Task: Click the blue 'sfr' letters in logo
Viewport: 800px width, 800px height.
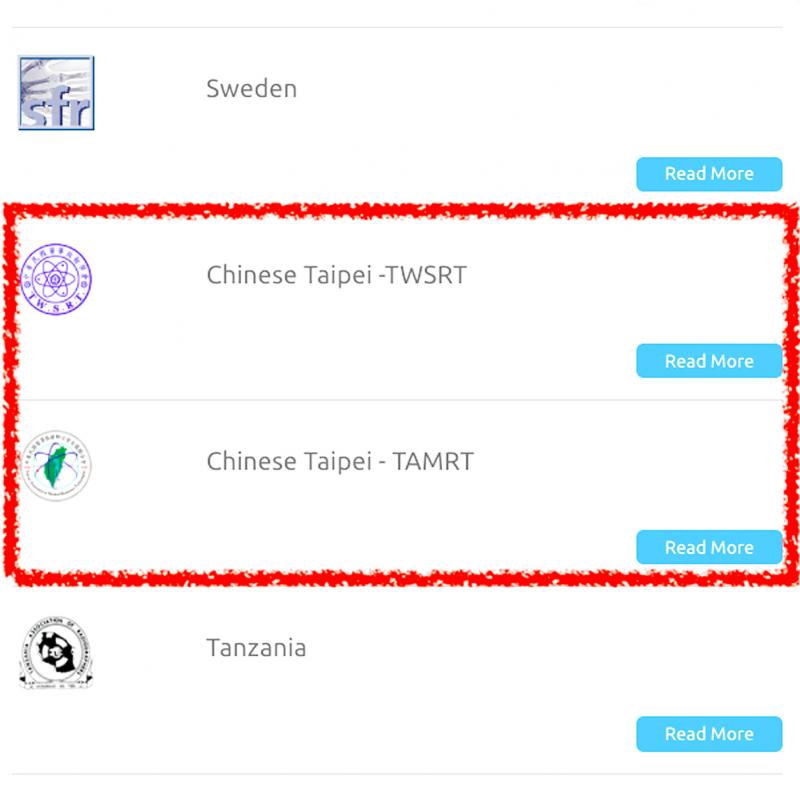Action: tap(57, 109)
